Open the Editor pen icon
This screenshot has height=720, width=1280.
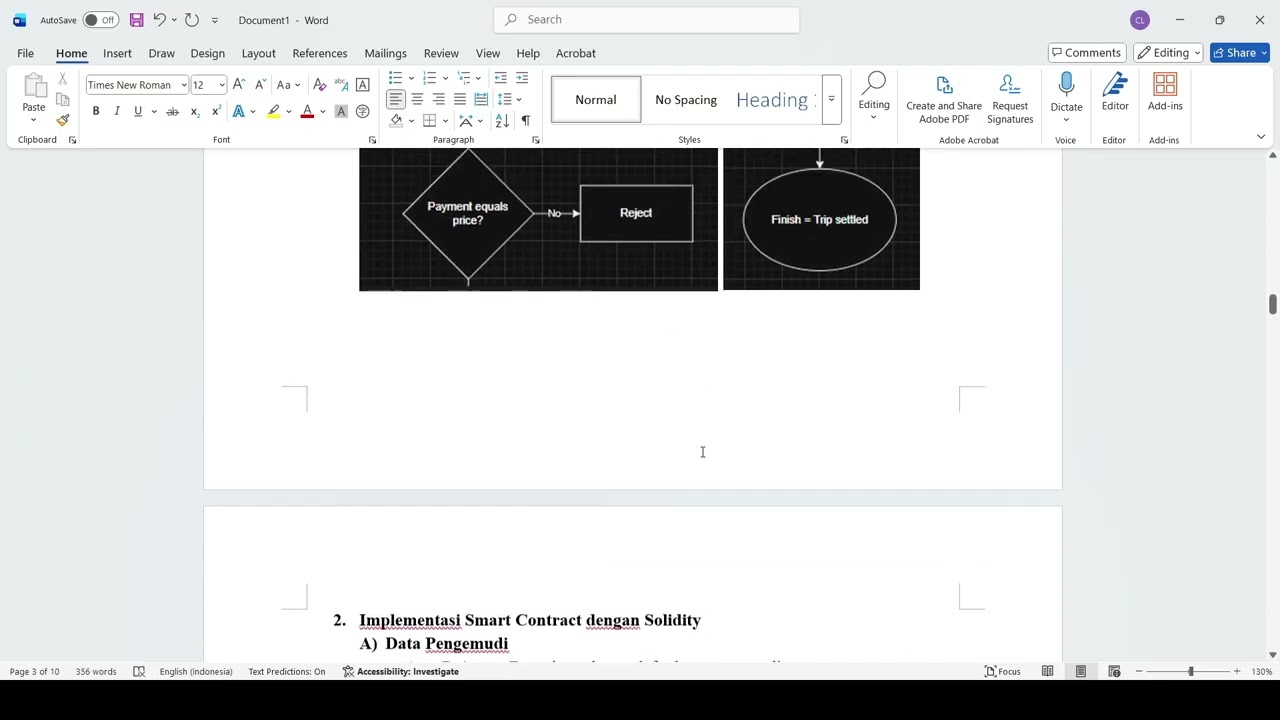pos(1115,85)
